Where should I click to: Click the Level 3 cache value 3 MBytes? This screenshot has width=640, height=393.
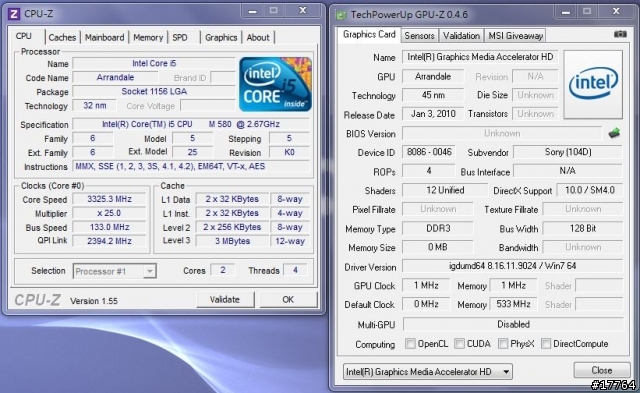[232, 241]
